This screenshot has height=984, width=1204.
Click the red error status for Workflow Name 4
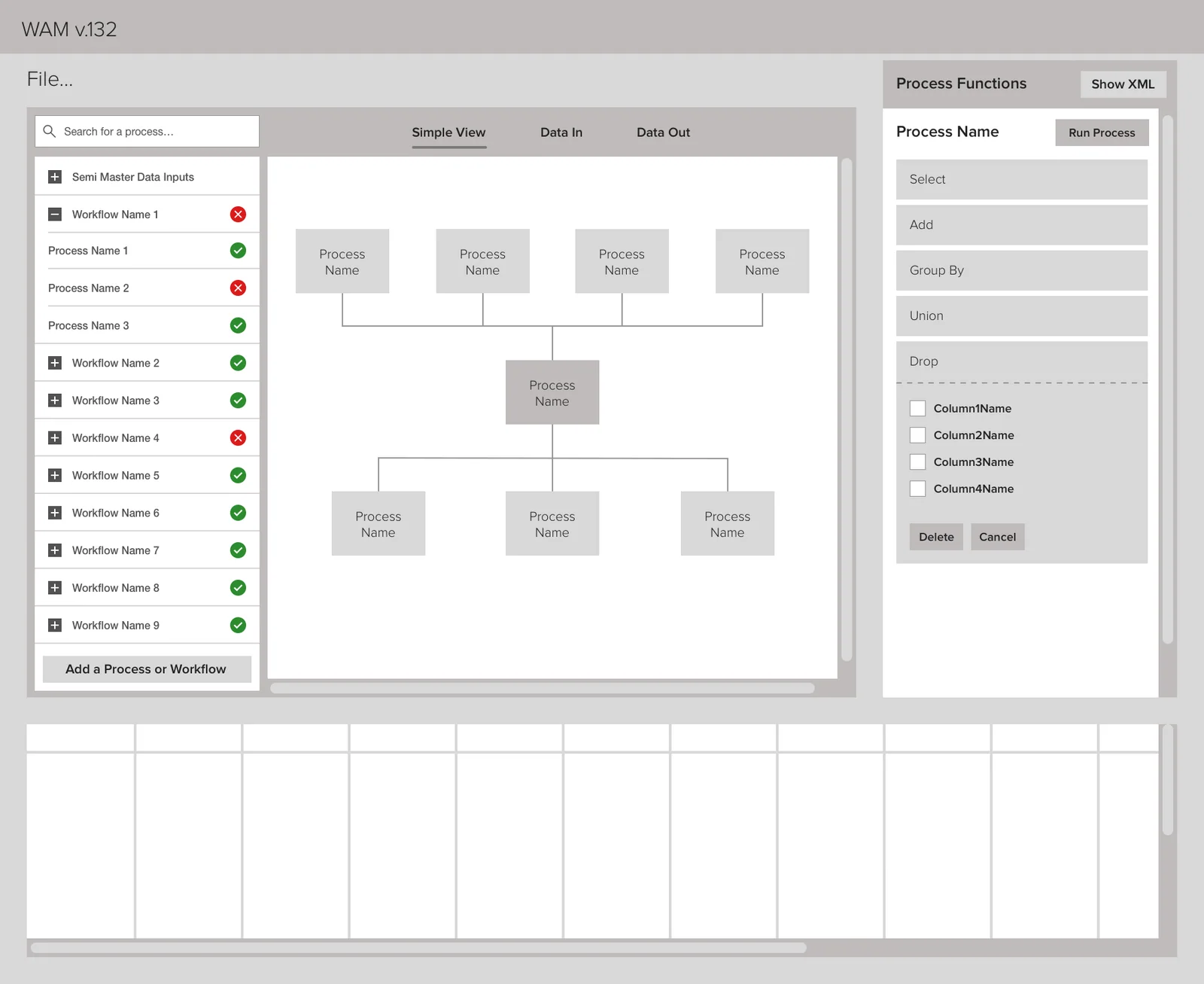point(238,438)
